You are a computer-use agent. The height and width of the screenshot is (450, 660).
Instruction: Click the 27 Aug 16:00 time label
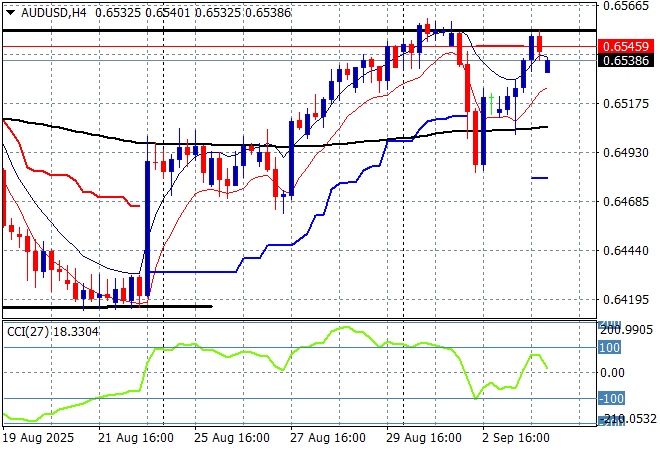tap(327, 438)
